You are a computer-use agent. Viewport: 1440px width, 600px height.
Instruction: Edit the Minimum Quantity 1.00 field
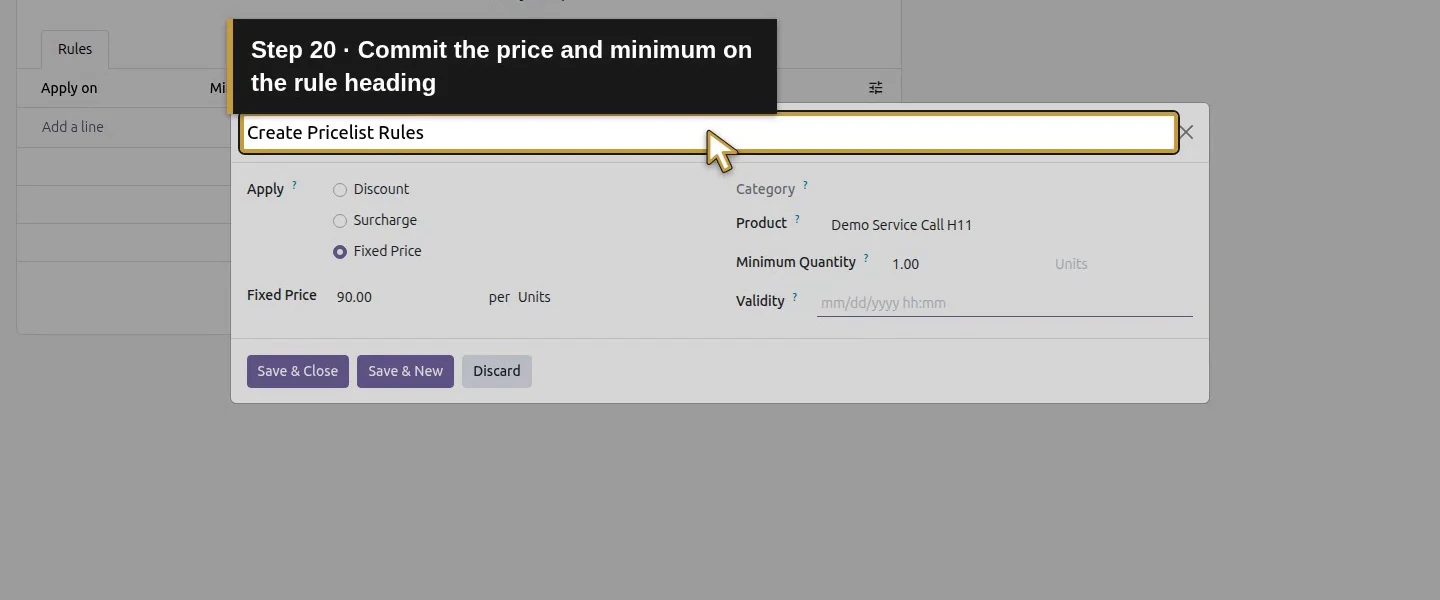tap(965, 264)
